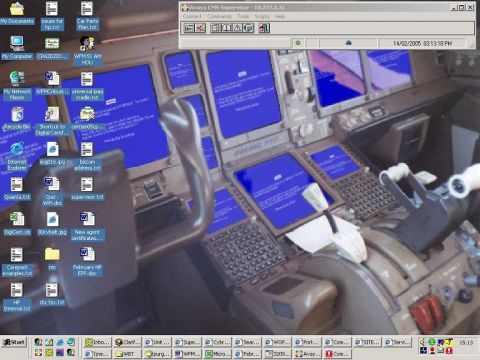Select the My Network Places desktop icon
This screenshot has height=360, width=480.
tap(17, 86)
